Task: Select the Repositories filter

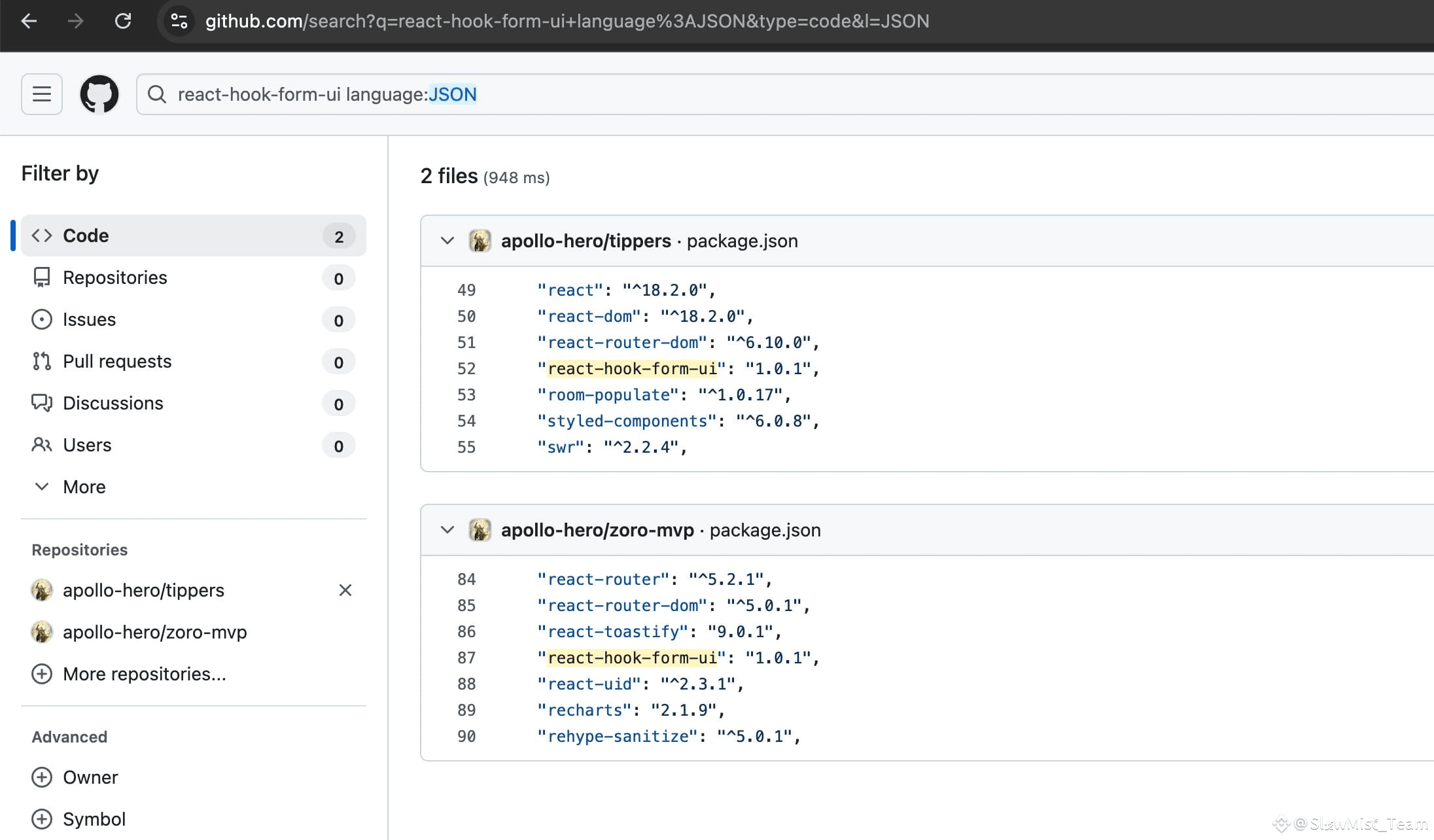Action: (194, 277)
